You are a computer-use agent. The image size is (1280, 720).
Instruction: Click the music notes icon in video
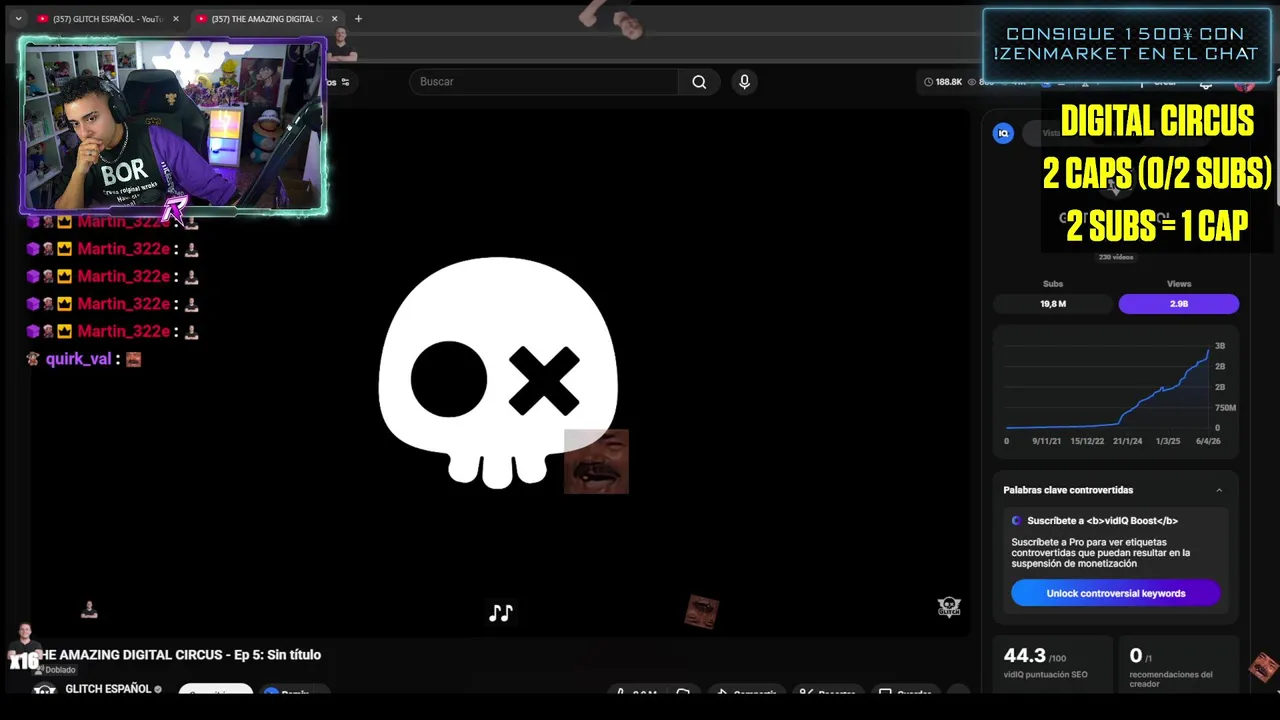click(501, 612)
